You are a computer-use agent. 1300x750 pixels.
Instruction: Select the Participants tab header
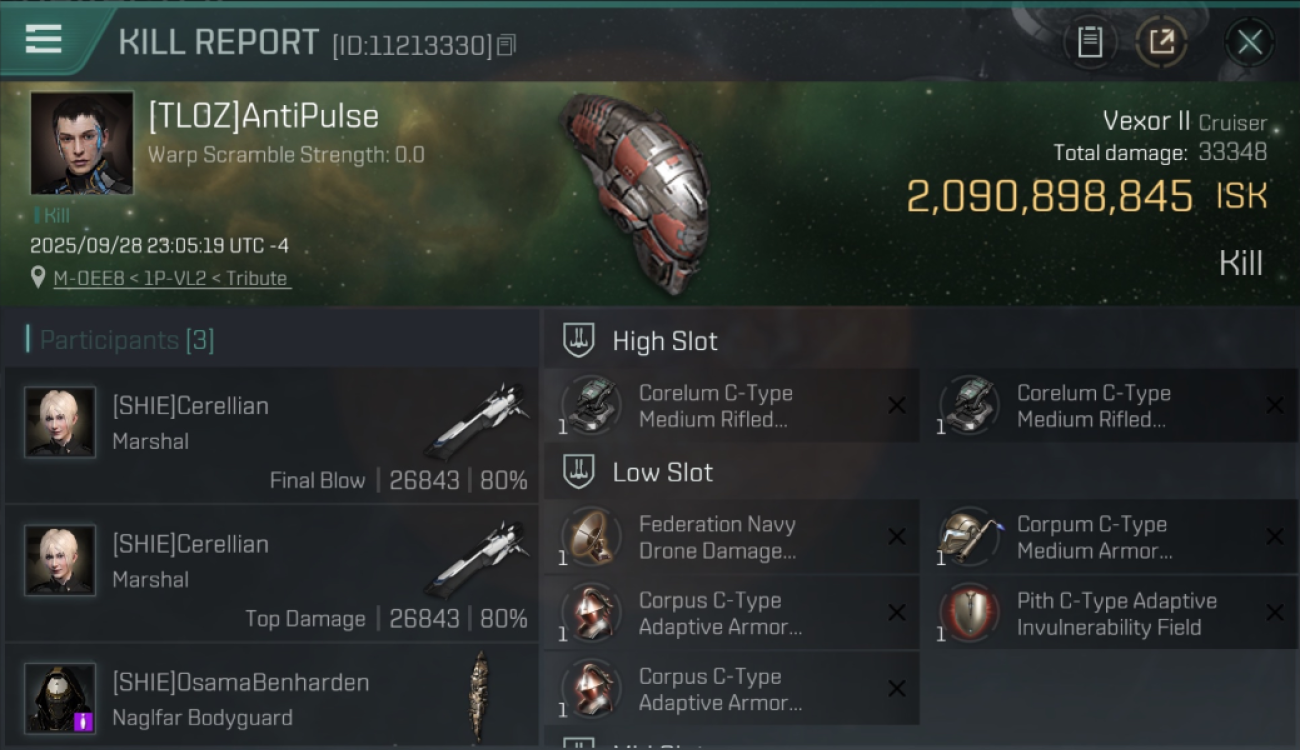[126, 340]
